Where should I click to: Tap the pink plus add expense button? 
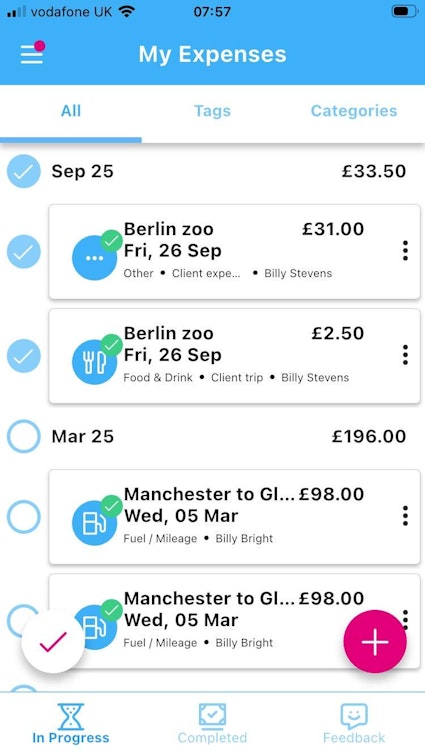[375, 642]
